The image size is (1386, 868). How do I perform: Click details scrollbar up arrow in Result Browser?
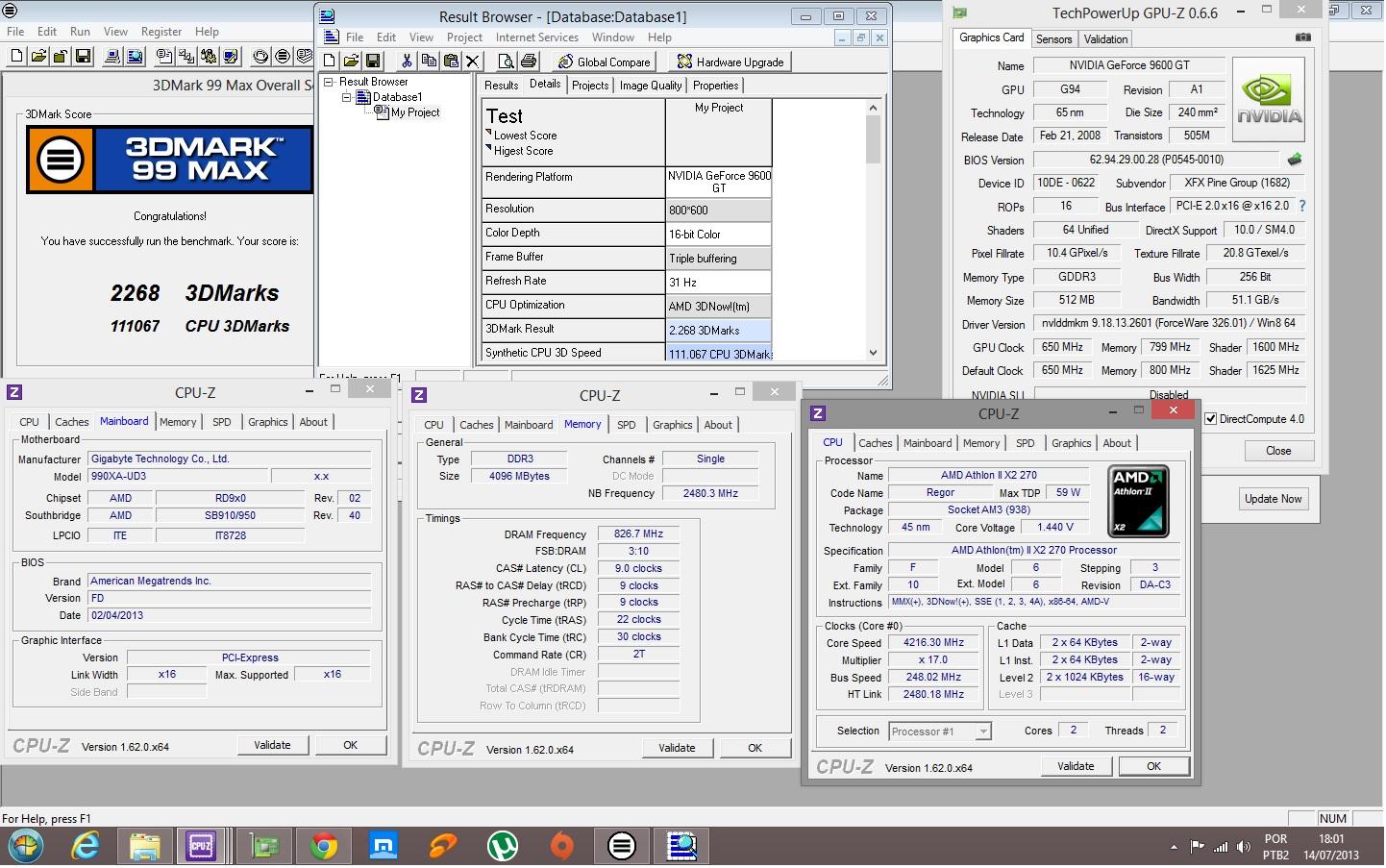pyautogui.click(x=873, y=108)
